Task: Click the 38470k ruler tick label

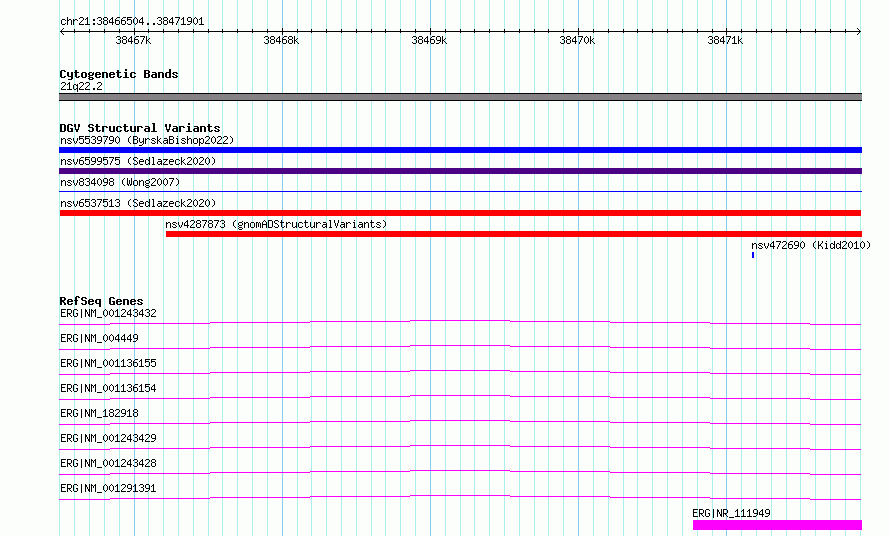Action: coord(577,40)
